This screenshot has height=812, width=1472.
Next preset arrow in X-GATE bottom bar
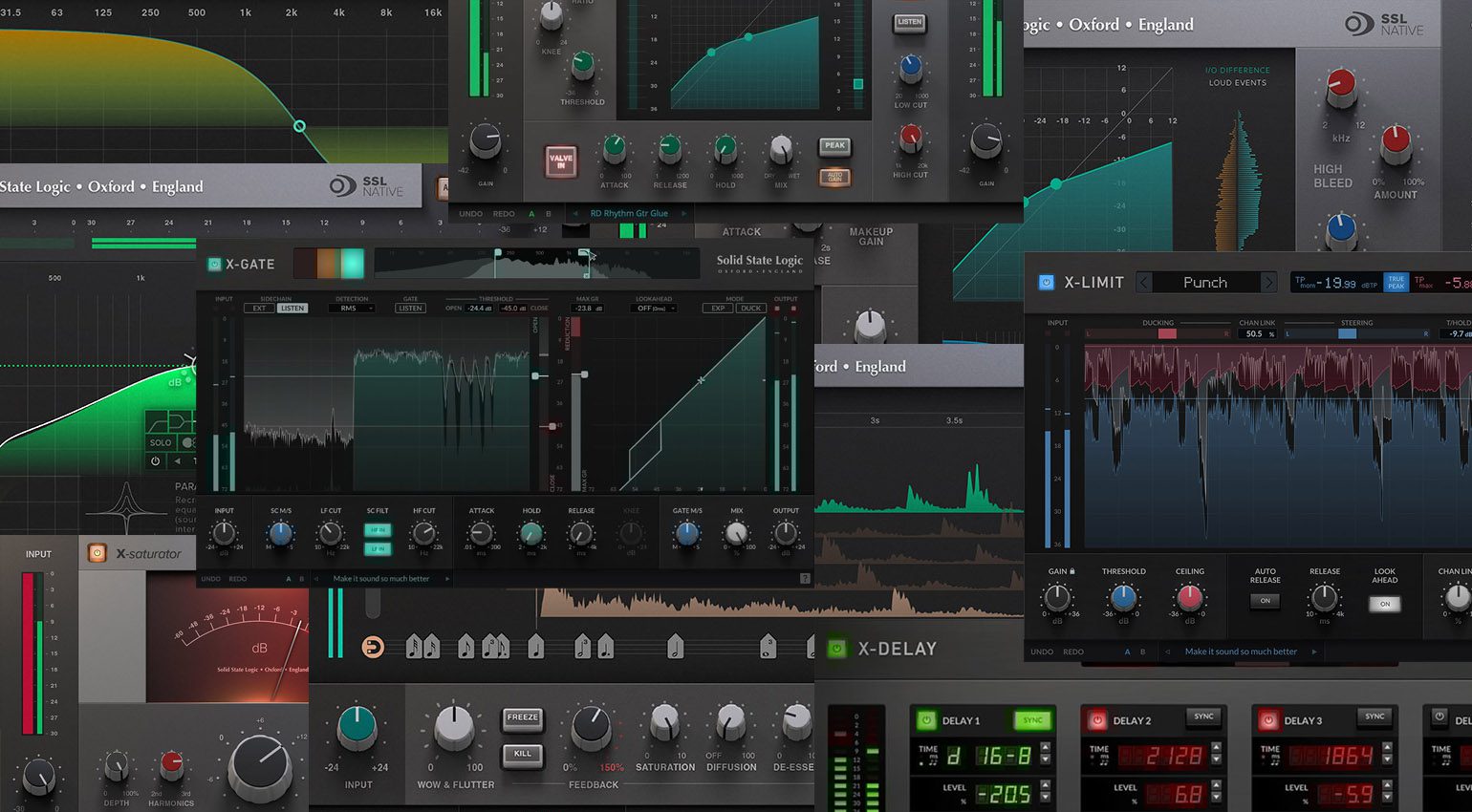point(447,579)
